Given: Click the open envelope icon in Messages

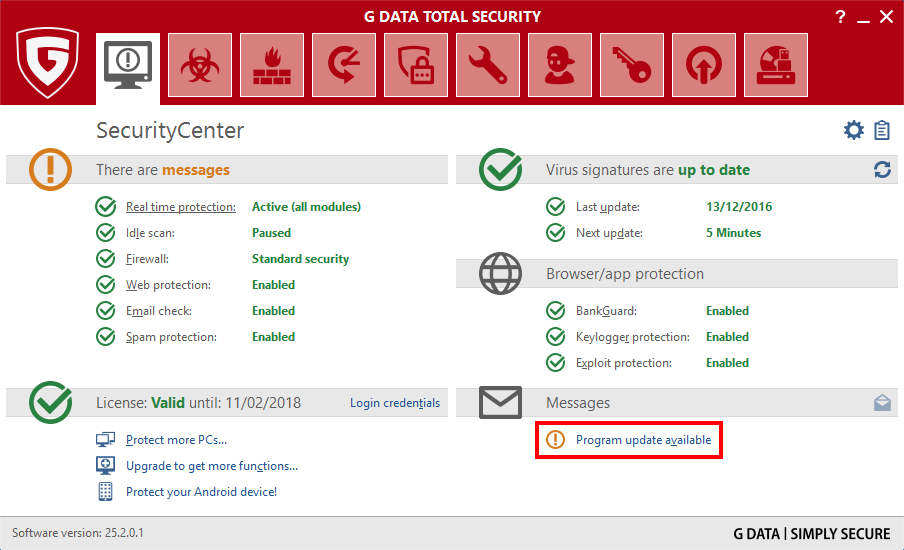Looking at the screenshot, I should [x=882, y=402].
